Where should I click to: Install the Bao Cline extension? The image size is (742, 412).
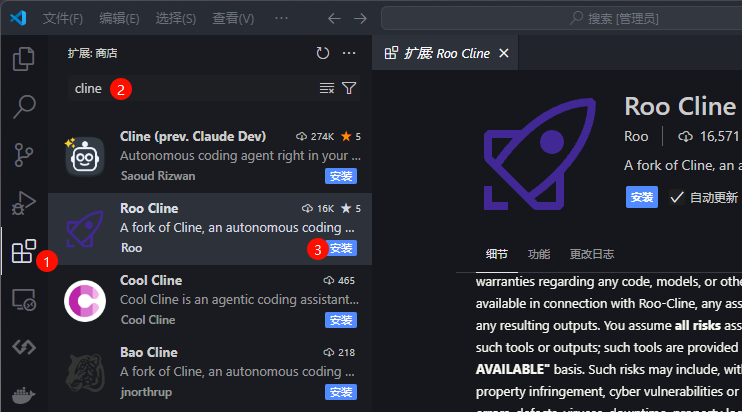pos(341,392)
